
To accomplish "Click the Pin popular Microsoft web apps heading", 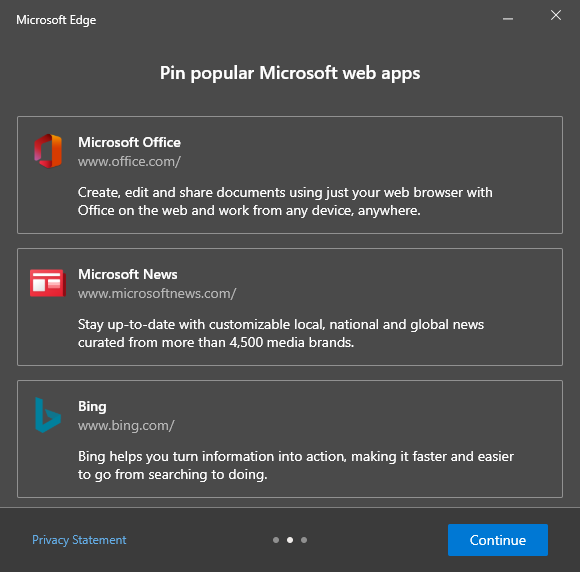I will coord(290,73).
